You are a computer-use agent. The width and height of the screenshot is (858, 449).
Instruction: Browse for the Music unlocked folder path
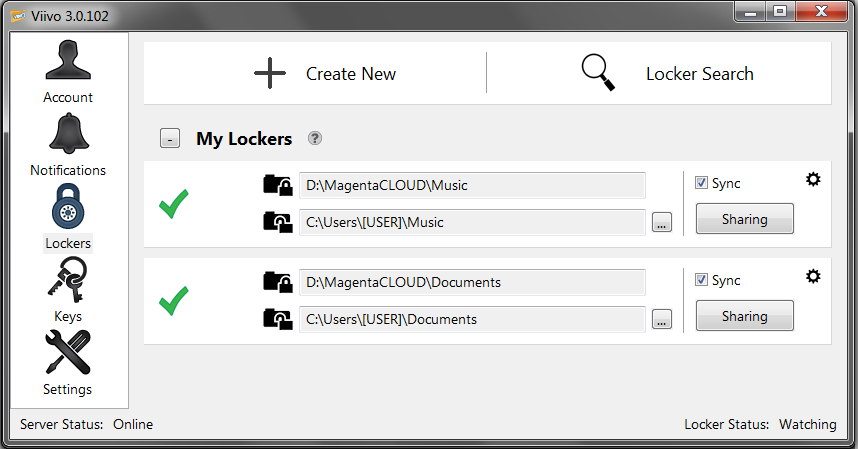[661, 222]
